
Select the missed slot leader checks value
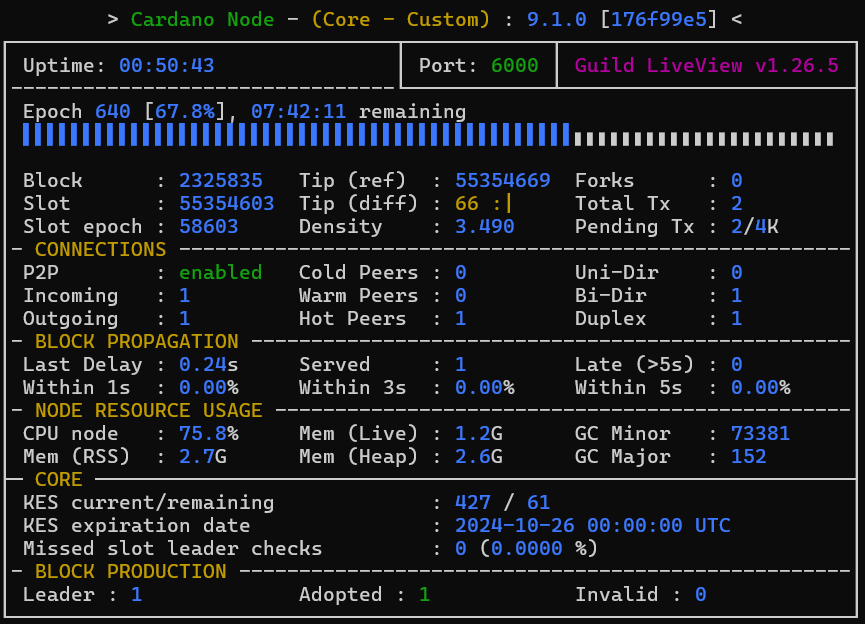[x=526, y=549]
